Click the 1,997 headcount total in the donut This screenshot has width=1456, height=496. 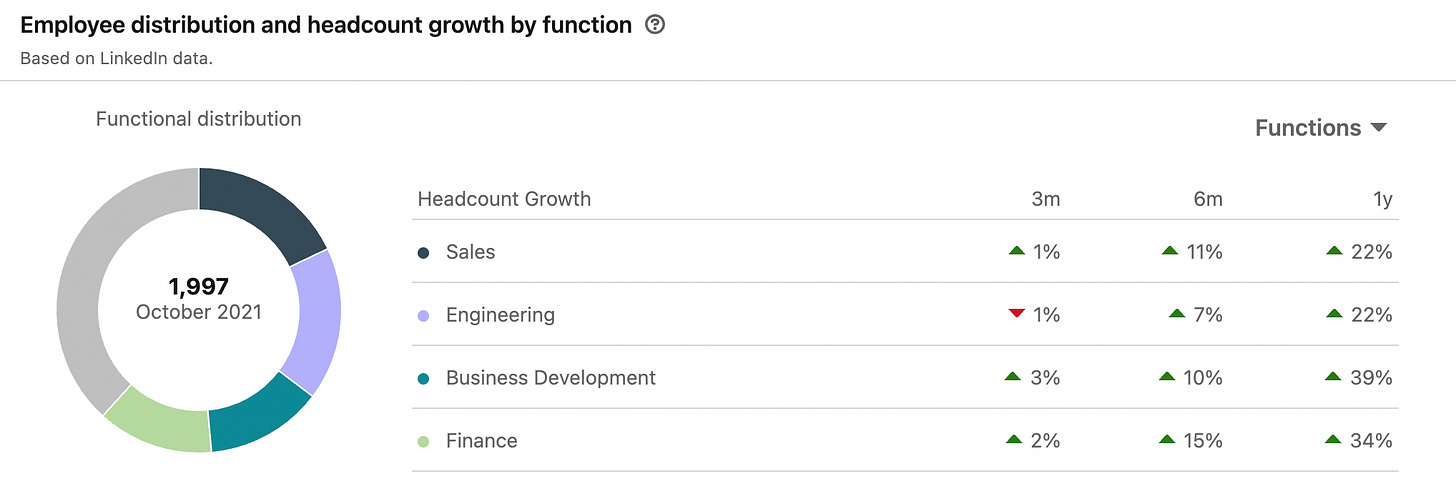point(198,287)
